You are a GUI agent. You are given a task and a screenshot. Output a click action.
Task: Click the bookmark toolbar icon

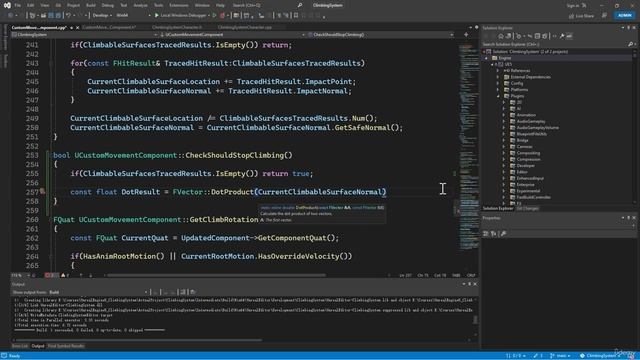point(296,16)
